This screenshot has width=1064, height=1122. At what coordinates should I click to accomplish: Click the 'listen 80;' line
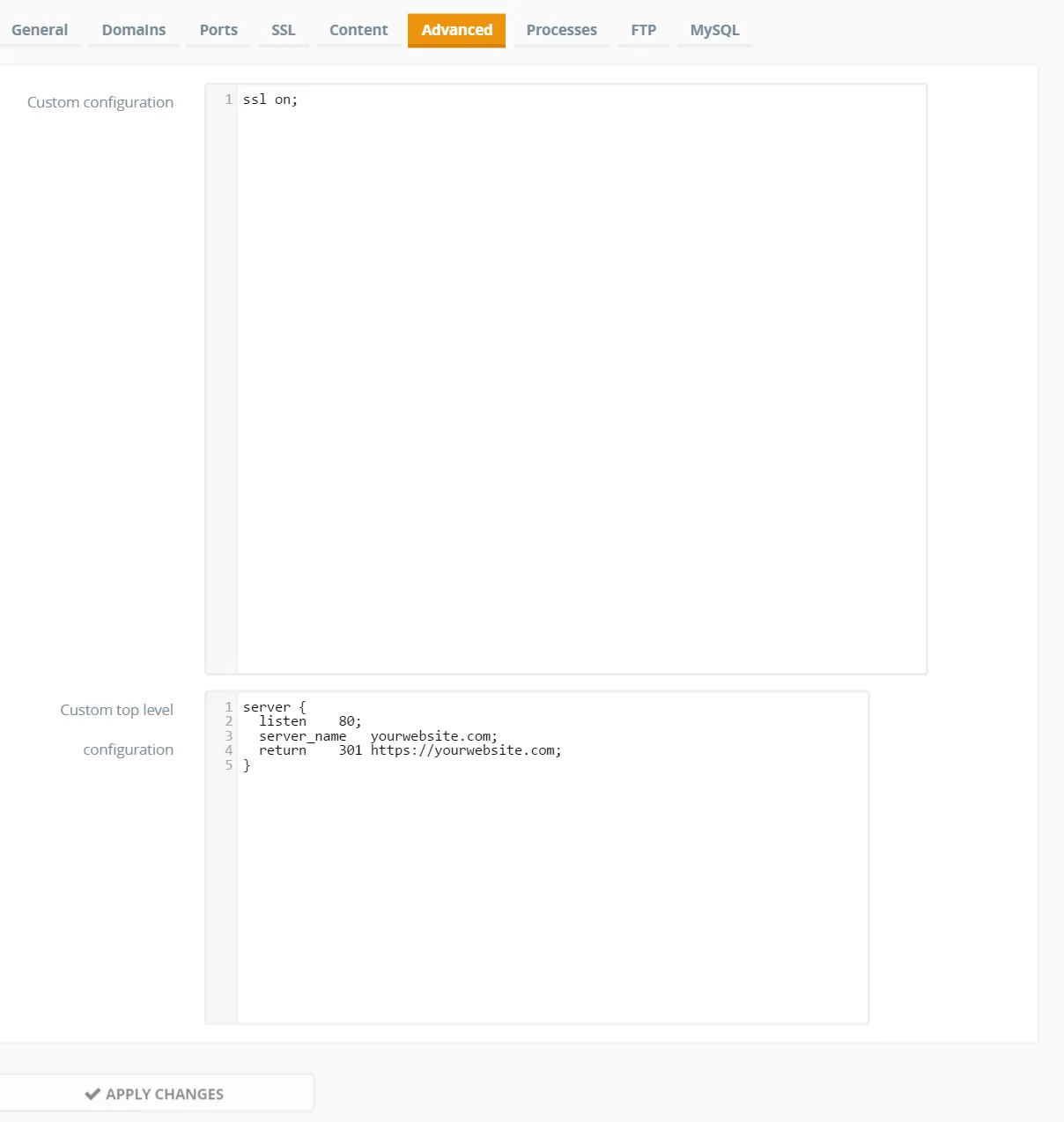310,721
